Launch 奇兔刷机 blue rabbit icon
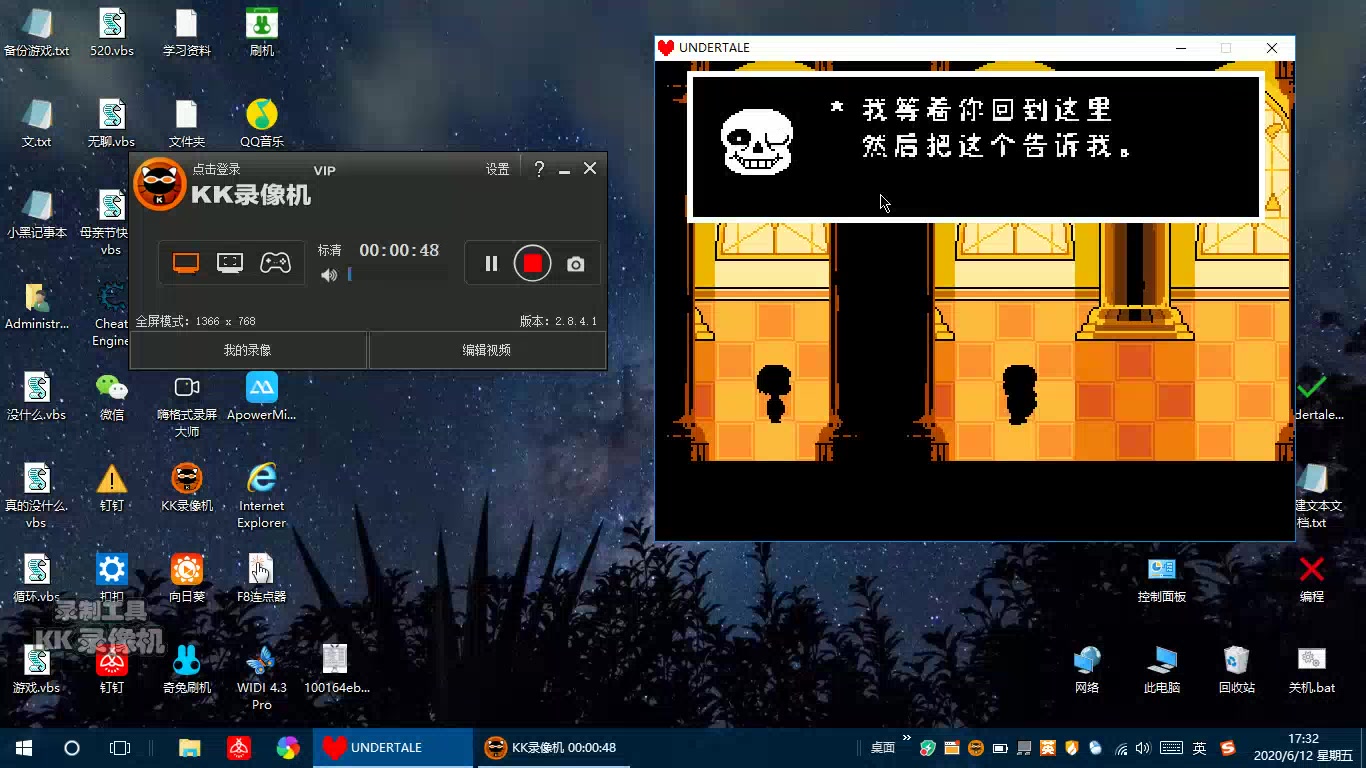The height and width of the screenshot is (768, 1366). (187, 670)
